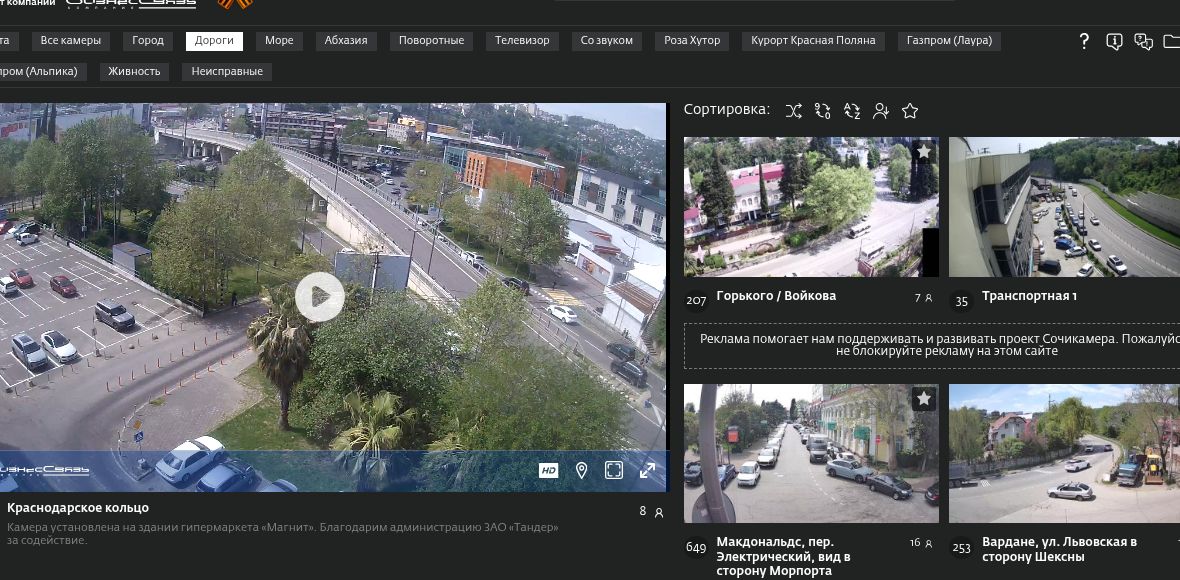Open the question-and-answer chat bubbles icon
Screen dimensions: 1180x580
[x=1144, y=41]
